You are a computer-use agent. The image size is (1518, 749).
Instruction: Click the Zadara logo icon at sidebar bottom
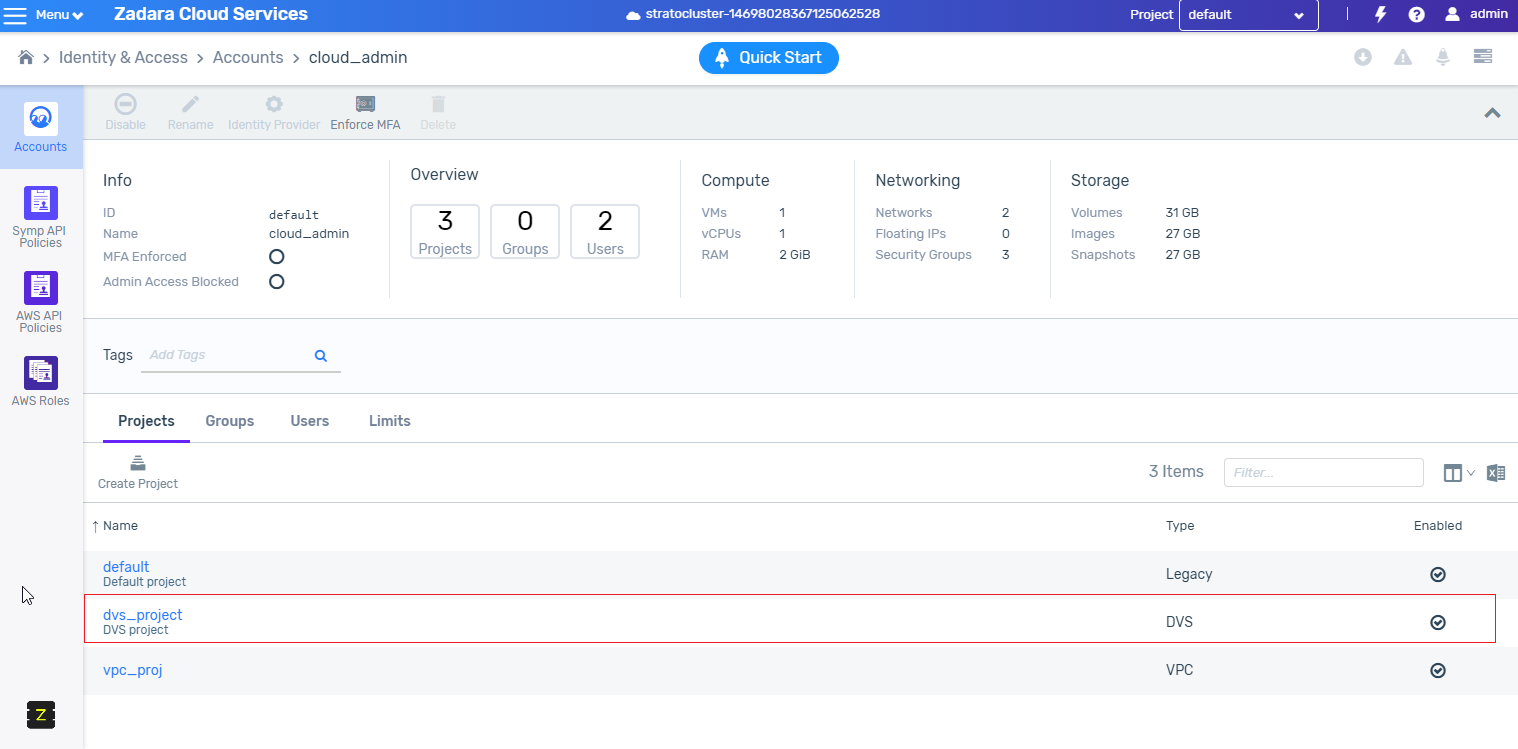click(40, 714)
